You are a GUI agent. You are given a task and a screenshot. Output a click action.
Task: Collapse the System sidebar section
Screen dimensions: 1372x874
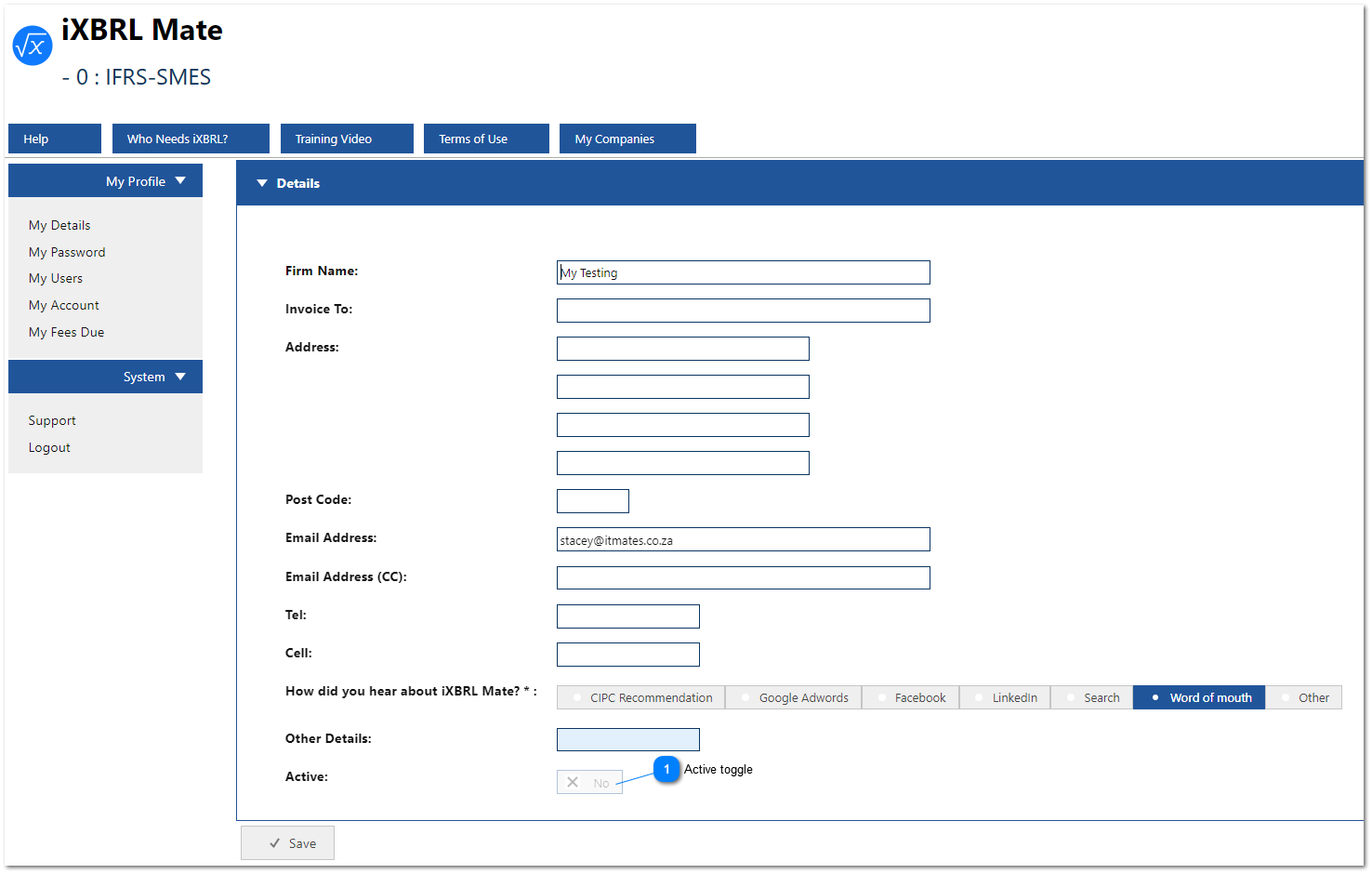click(x=105, y=377)
